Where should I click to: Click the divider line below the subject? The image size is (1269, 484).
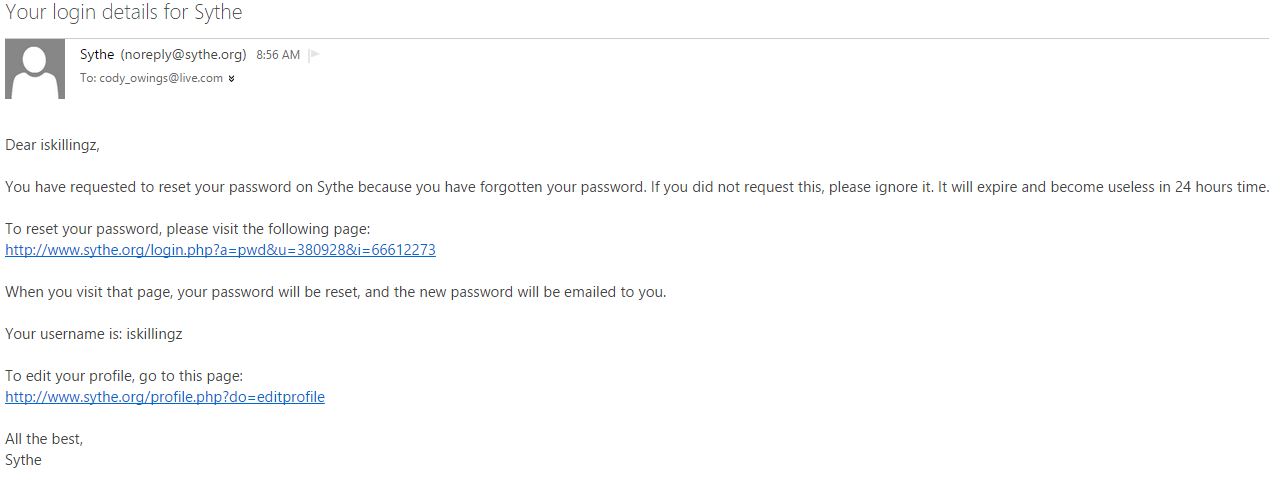(637, 38)
